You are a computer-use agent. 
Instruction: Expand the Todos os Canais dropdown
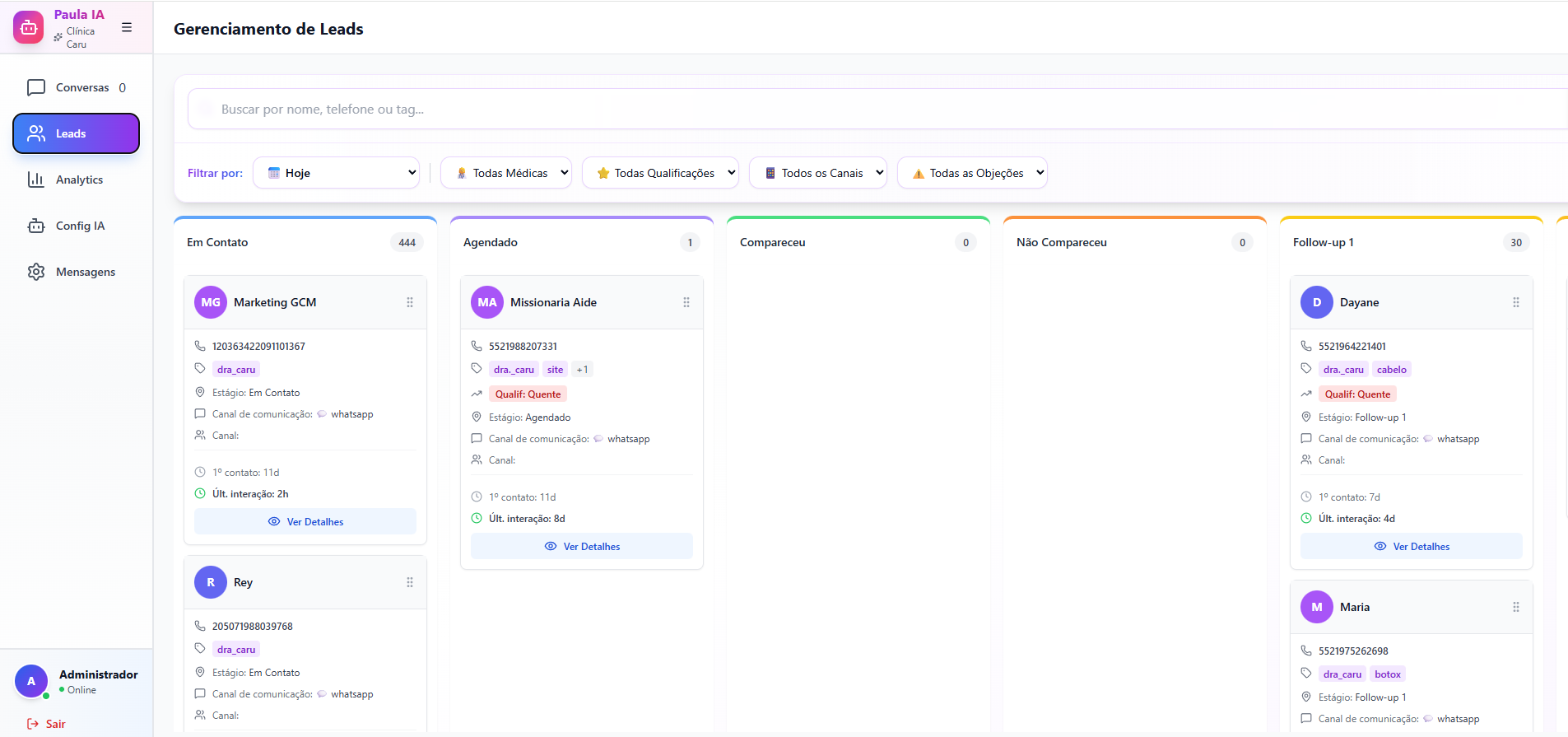pos(817,173)
